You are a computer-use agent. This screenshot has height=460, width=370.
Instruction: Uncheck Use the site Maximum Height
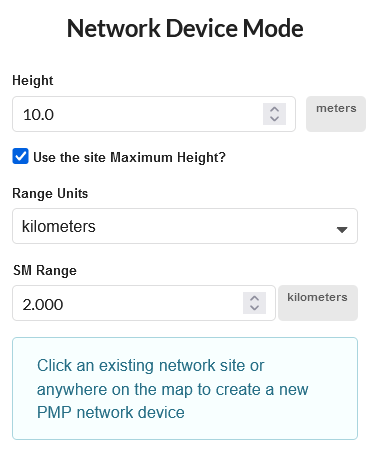(20, 156)
